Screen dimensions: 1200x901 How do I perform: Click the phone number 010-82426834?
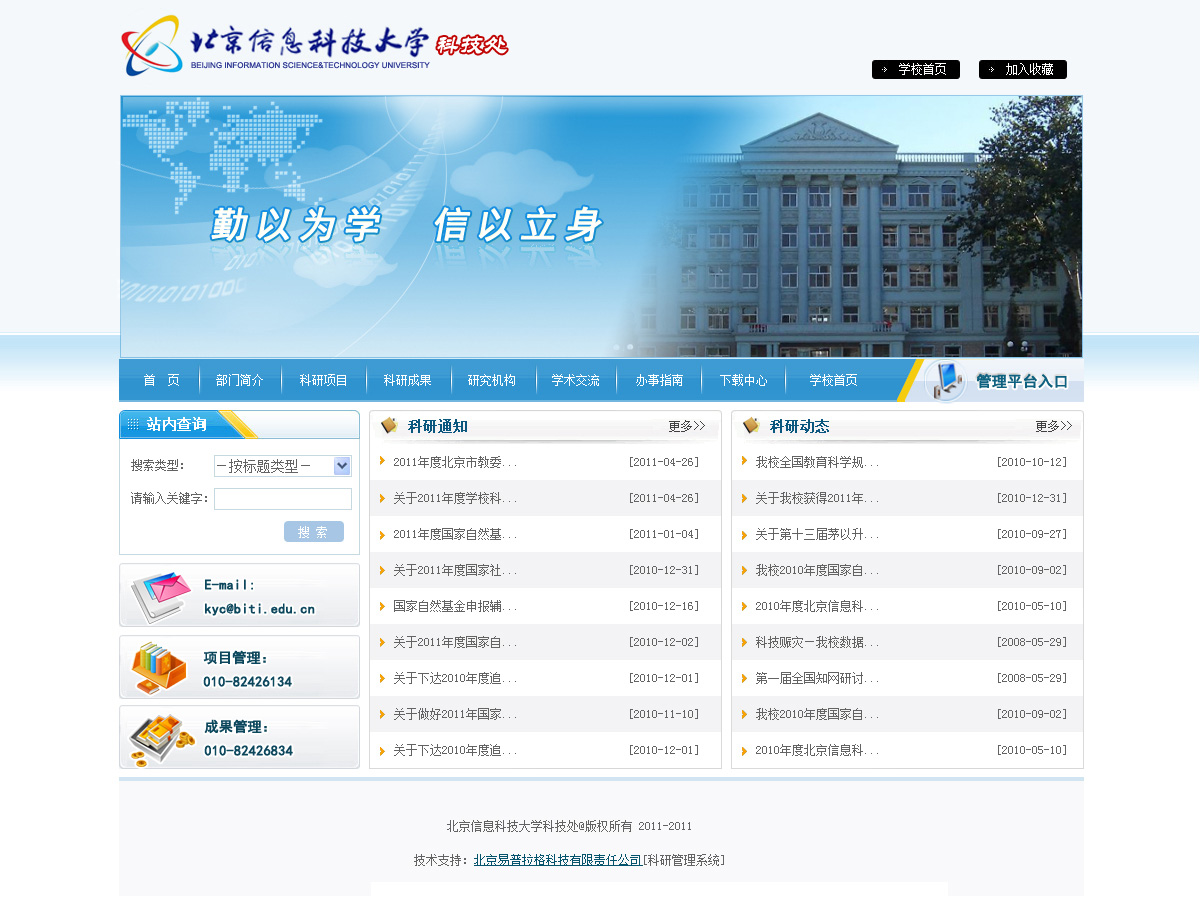(x=248, y=751)
